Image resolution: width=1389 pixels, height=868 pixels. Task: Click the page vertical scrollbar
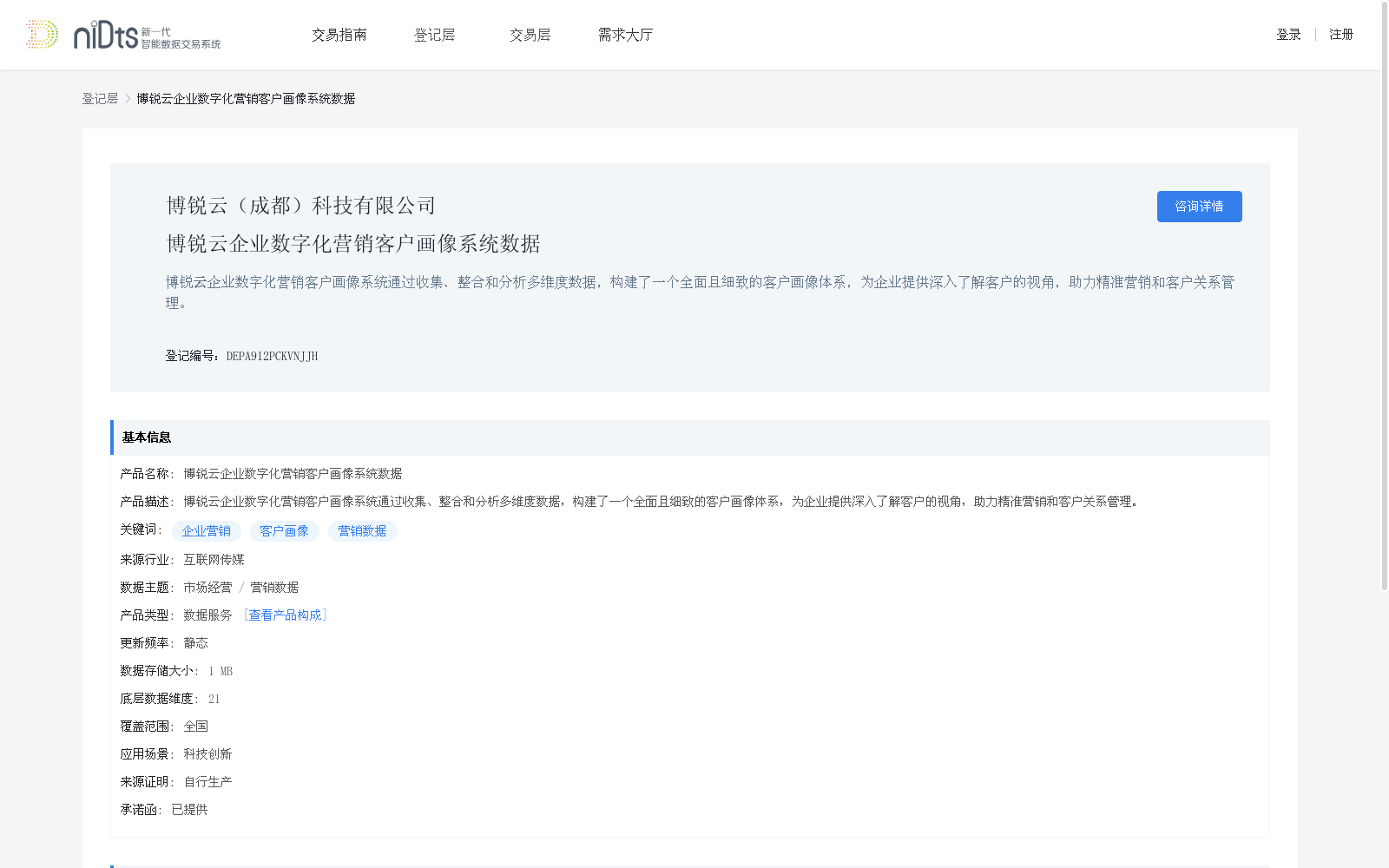pos(1384,295)
